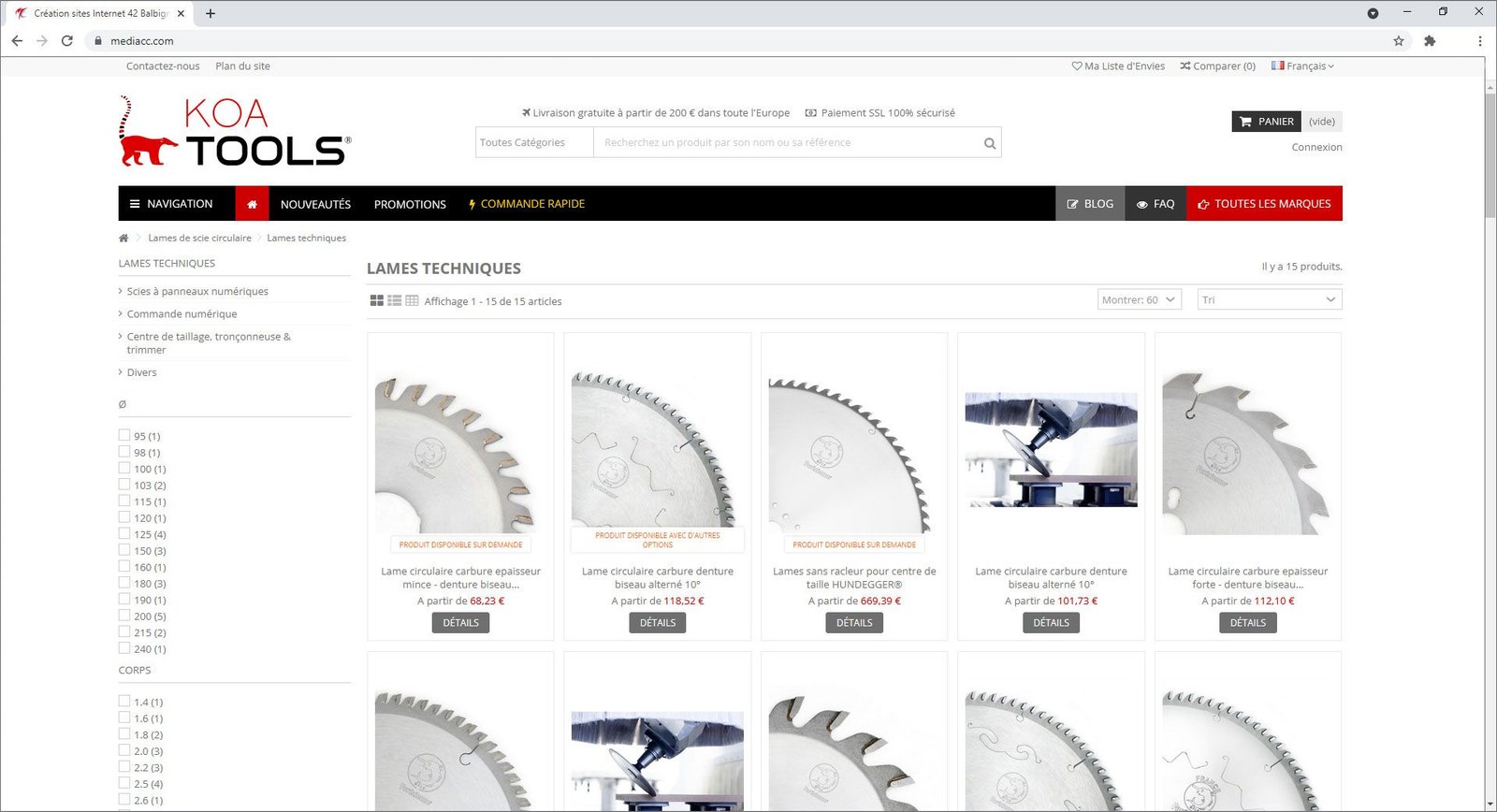Check the 200 (5) diameter filter
This screenshot has height=812, width=1497.
pos(124,616)
